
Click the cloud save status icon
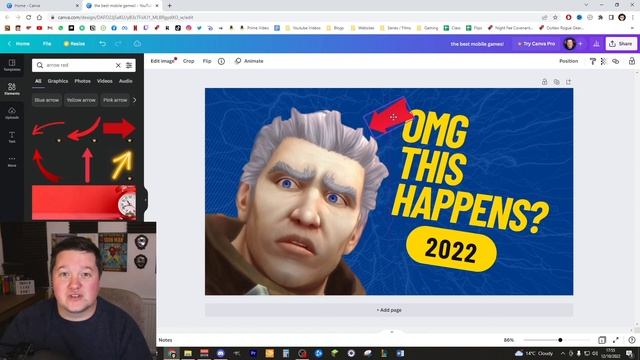coord(137,44)
